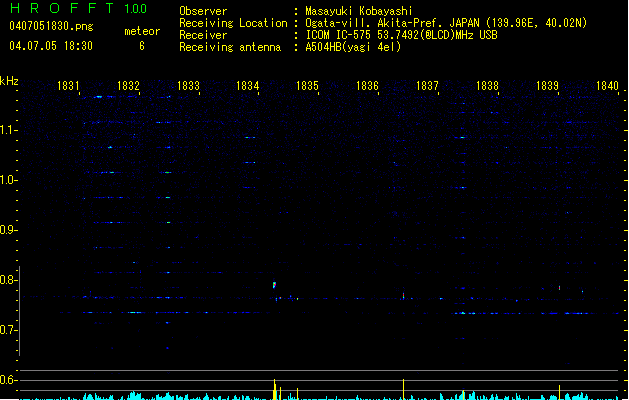Click the small red echo at 1839
This screenshot has height=400, width=629.
click(559, 288)
